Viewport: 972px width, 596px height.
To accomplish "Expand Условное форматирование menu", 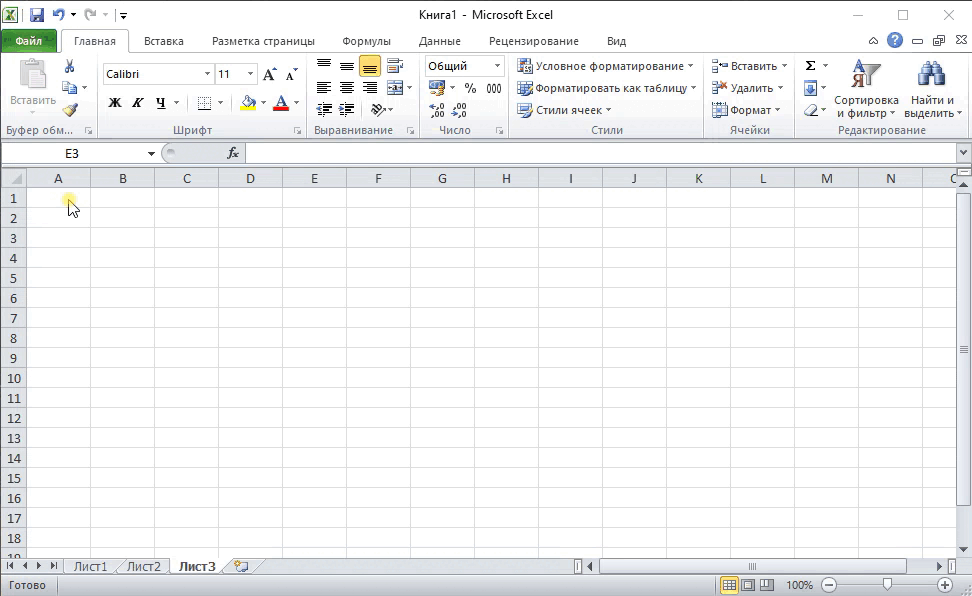I will tap(606, 66).
